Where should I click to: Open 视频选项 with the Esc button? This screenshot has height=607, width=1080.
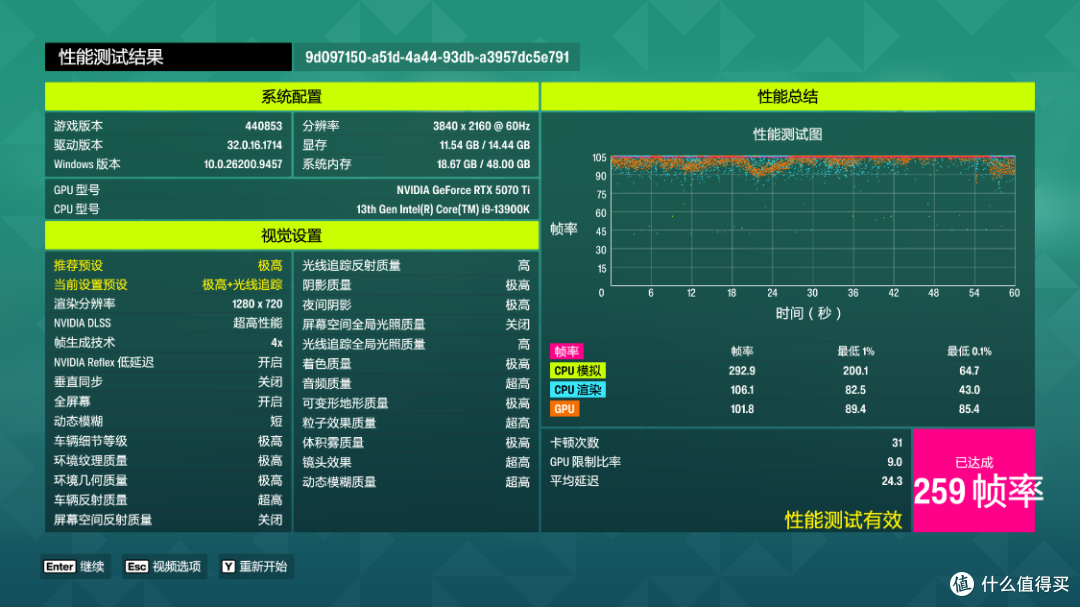pos(164,566)
